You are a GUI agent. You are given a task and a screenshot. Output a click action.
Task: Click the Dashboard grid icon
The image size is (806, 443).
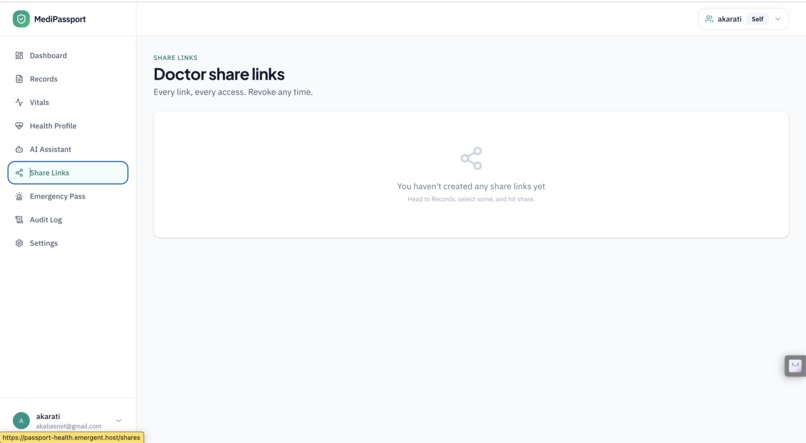coord(19,56)
